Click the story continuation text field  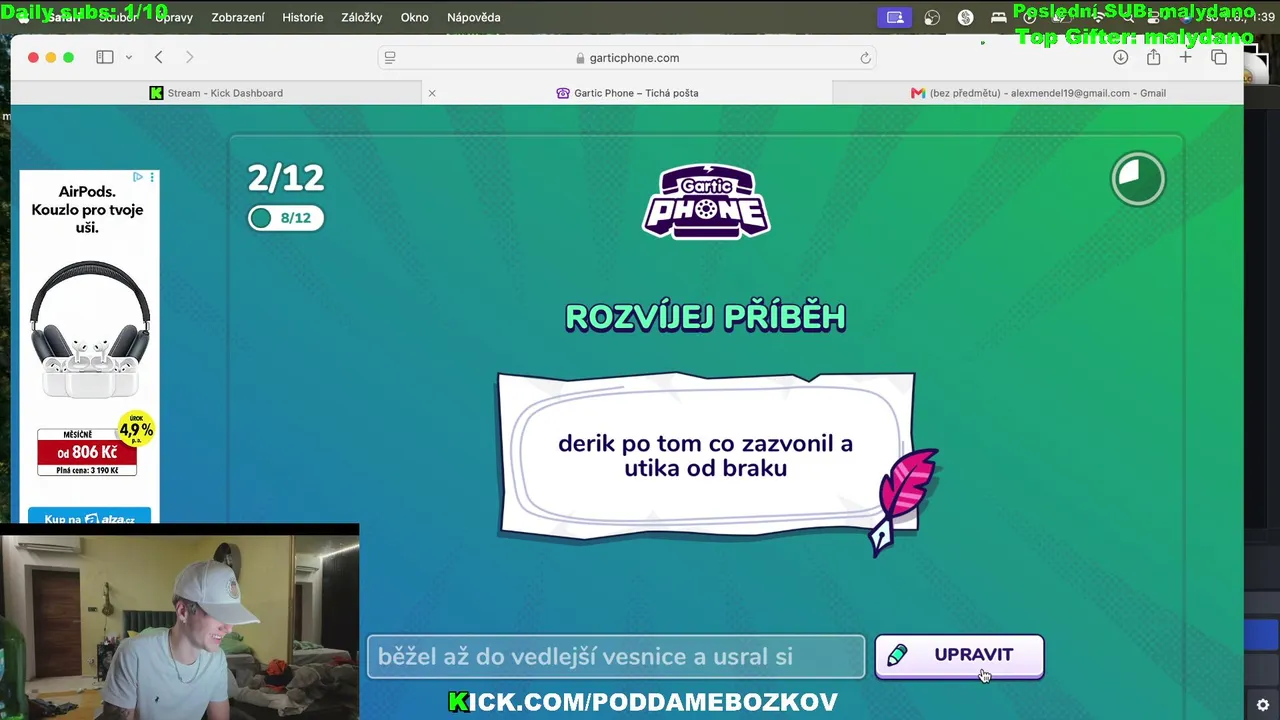point(616,657)
